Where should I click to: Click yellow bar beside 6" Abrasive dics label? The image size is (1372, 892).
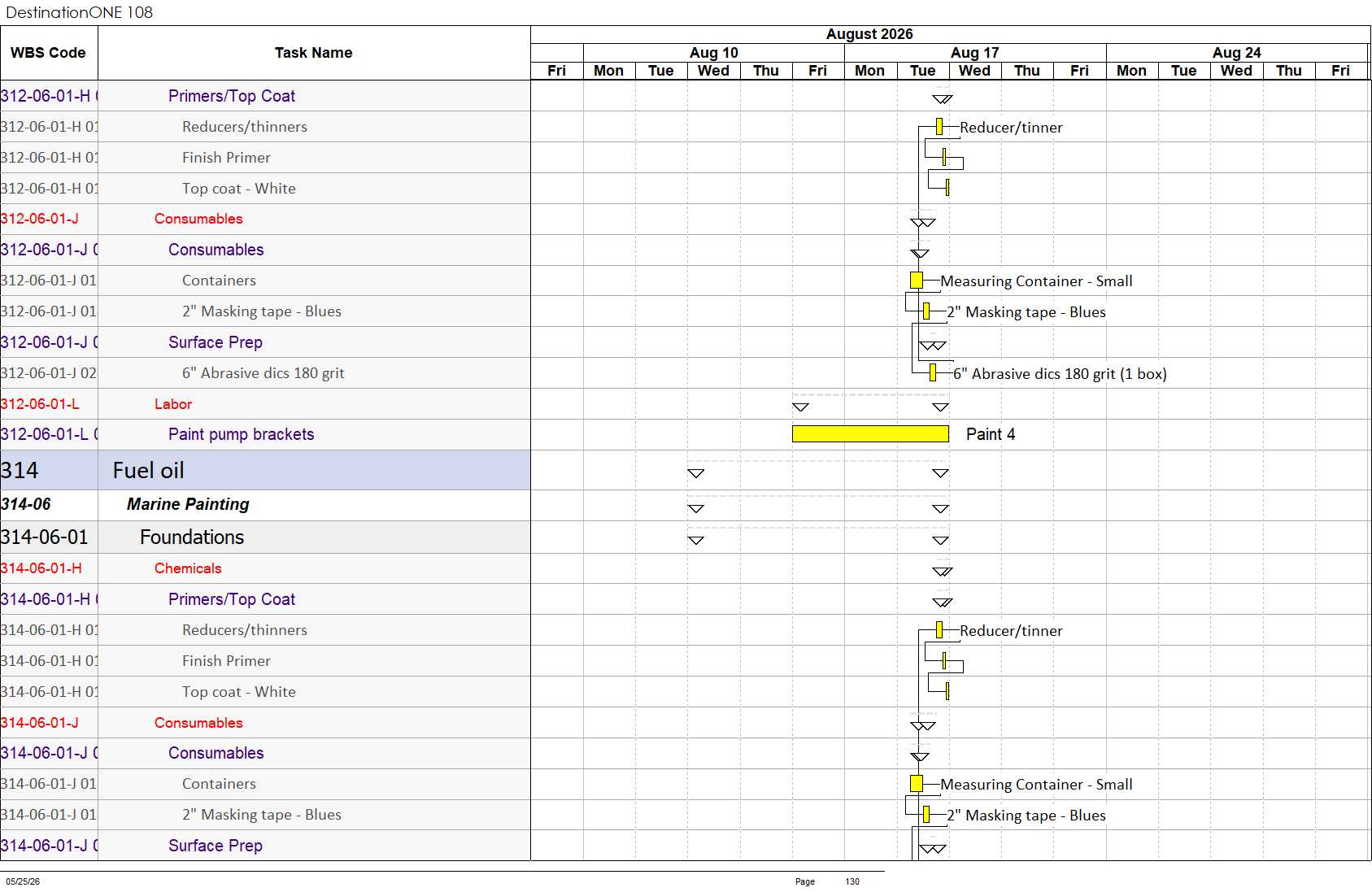tap(933, 373)
